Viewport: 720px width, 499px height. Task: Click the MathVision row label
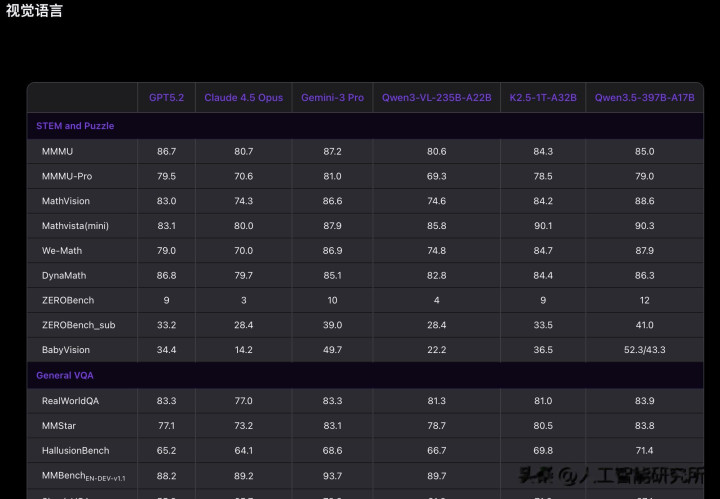[x=66, y=201]
